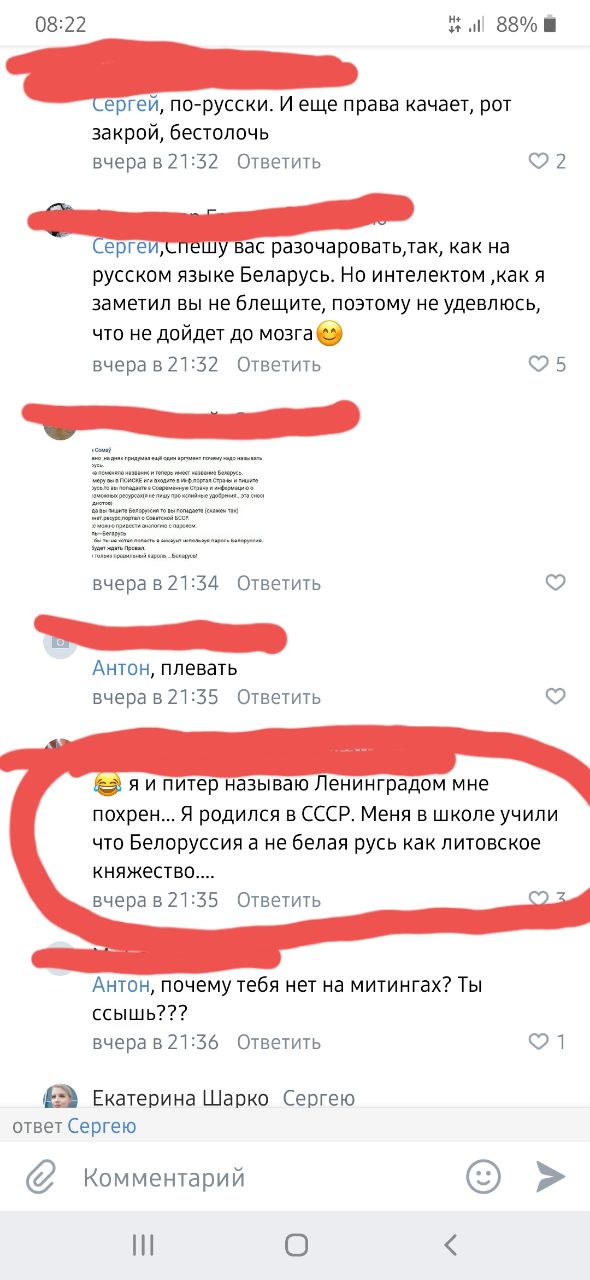The height and width of the screenshot is (1280, 590).
Task: Reply to the comment from 21:36
Action: 279,1042
